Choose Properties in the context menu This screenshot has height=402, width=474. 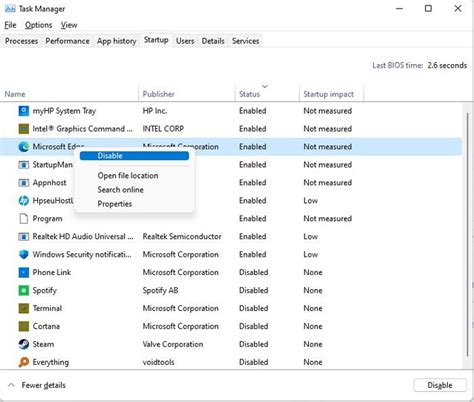pyautogui.click(x=115, y=204)
